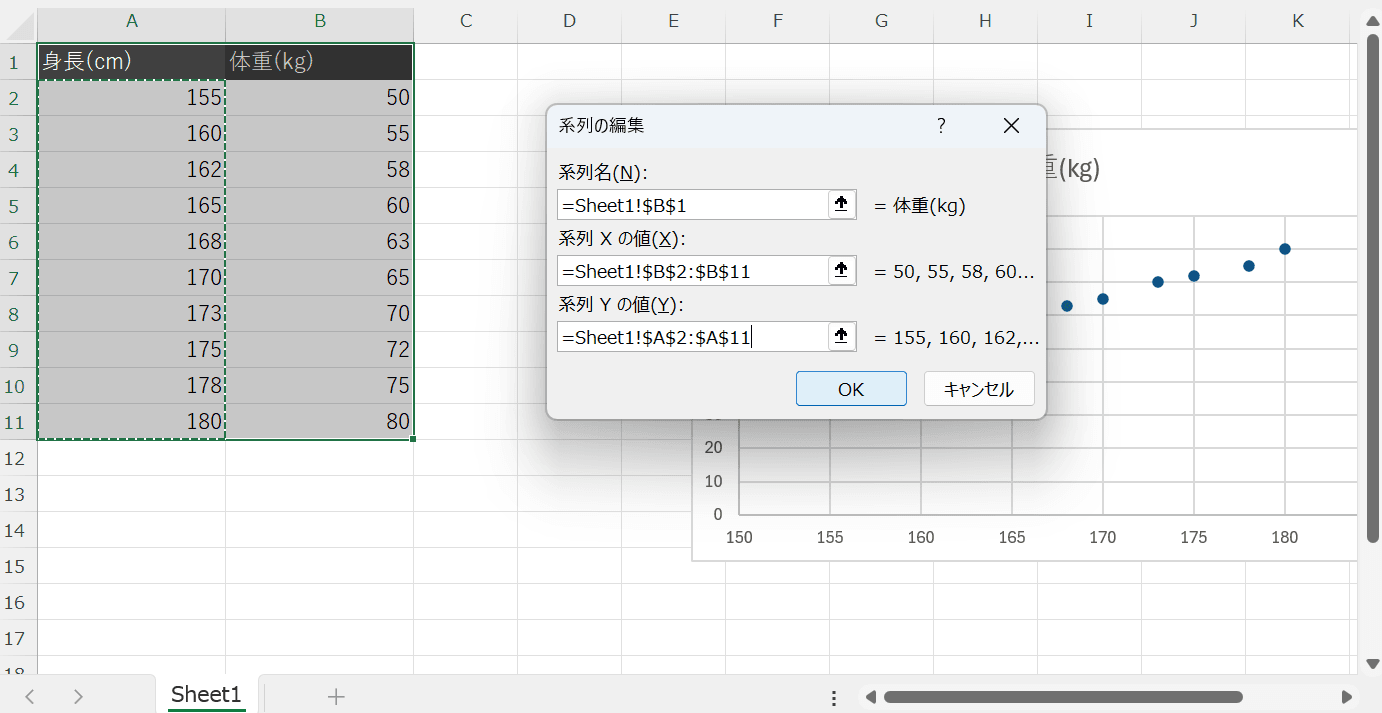Click collapse-dialog icon beside 系列名 field
1382x713 pixels.
[841, 205]
